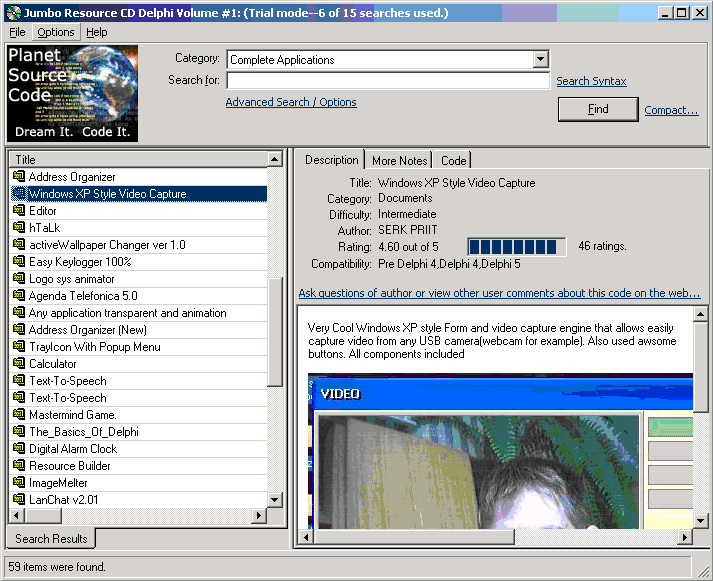
Task: Open the File menu
Action: pos(17,32)
